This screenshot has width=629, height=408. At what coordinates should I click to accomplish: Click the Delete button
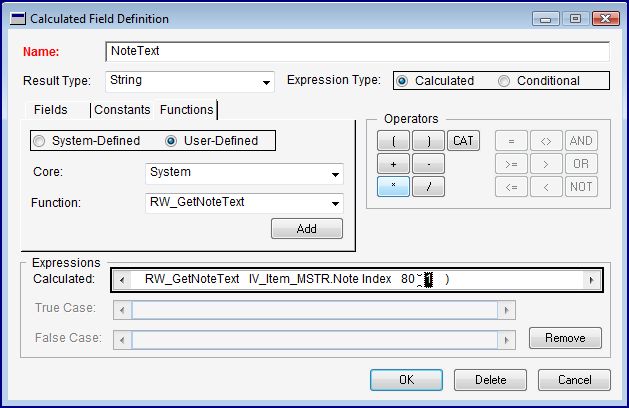490,380
